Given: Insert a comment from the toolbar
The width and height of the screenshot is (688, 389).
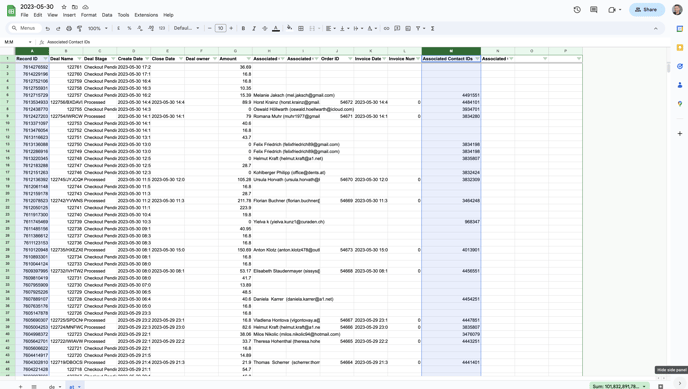Looking at the screenshot, I should click(397, 29).
